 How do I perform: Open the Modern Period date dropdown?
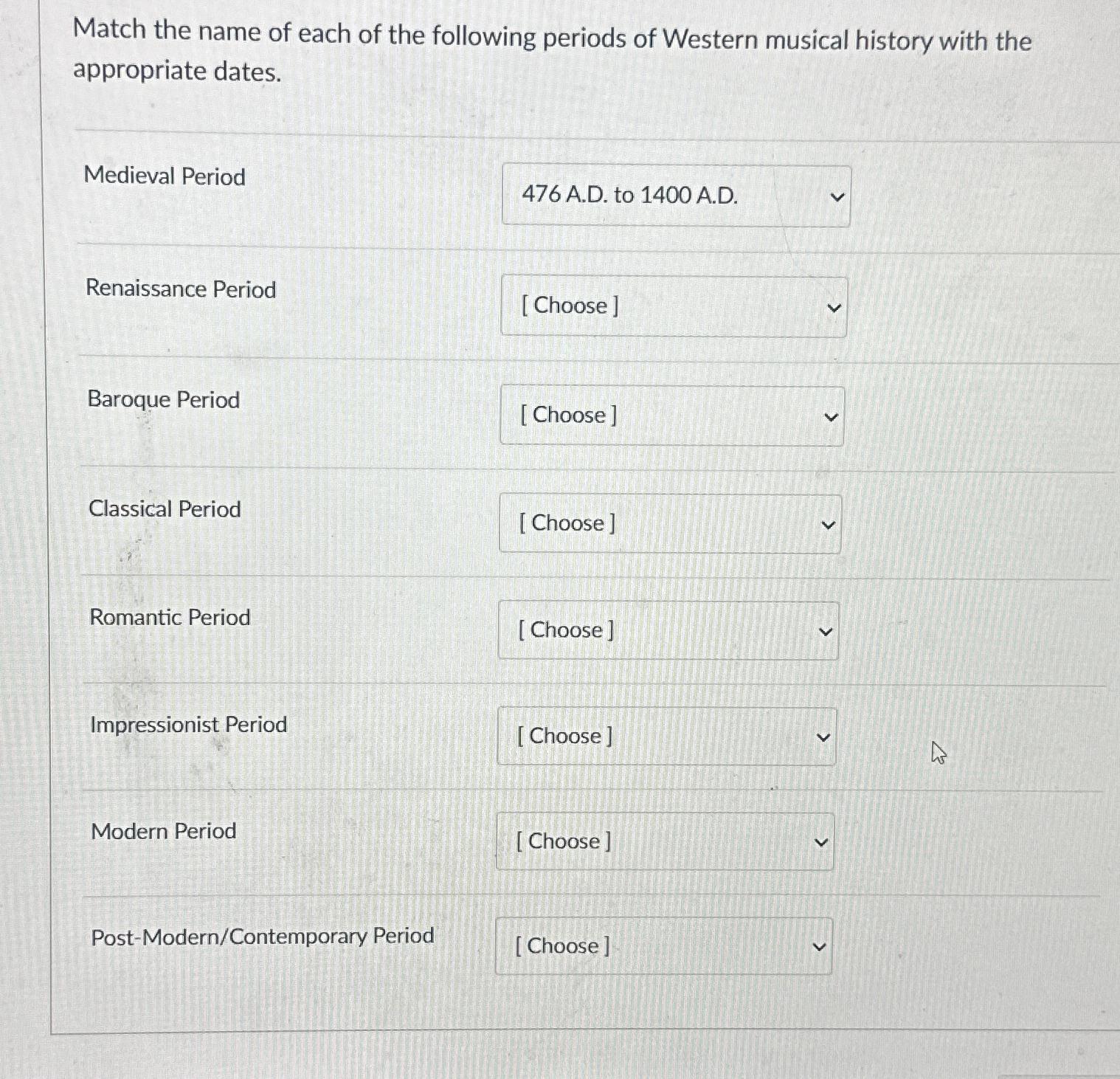[663, 841]
